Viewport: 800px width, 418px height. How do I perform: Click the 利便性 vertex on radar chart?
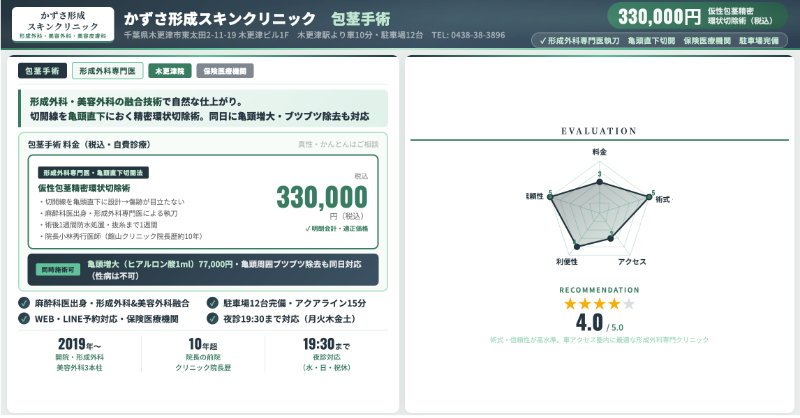[577, 246]
